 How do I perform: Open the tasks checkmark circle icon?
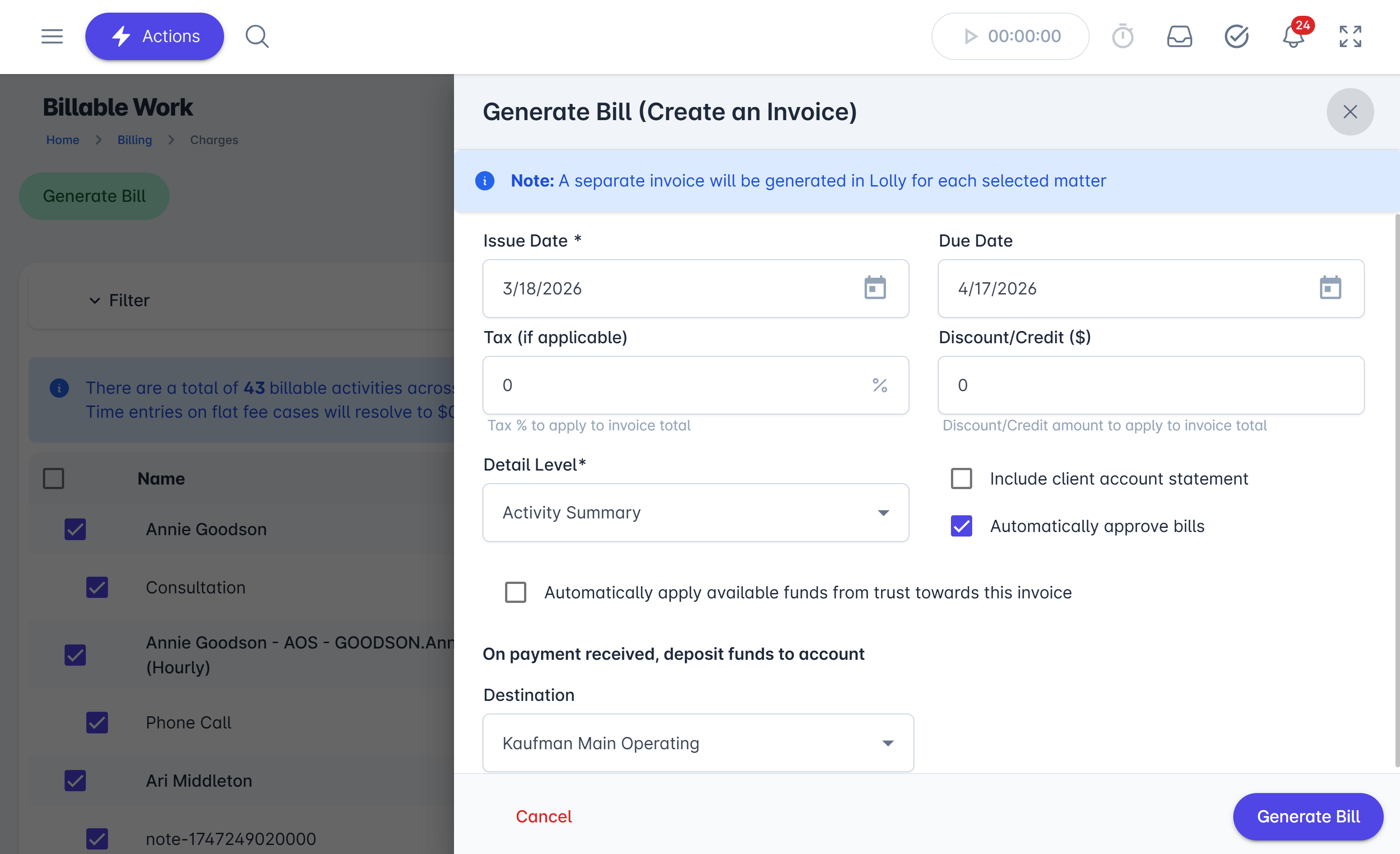(x=1236, y=36)
